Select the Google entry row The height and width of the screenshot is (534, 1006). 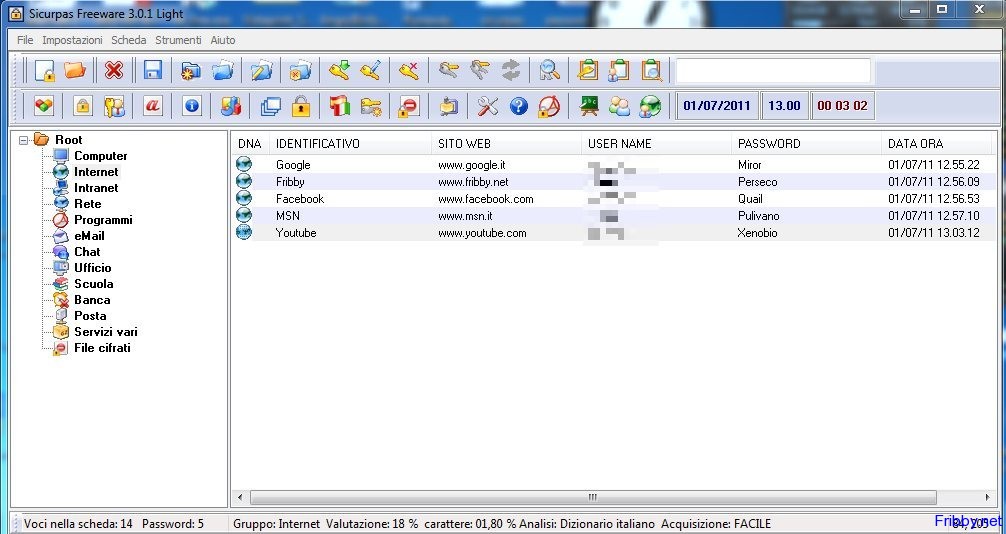613,165
